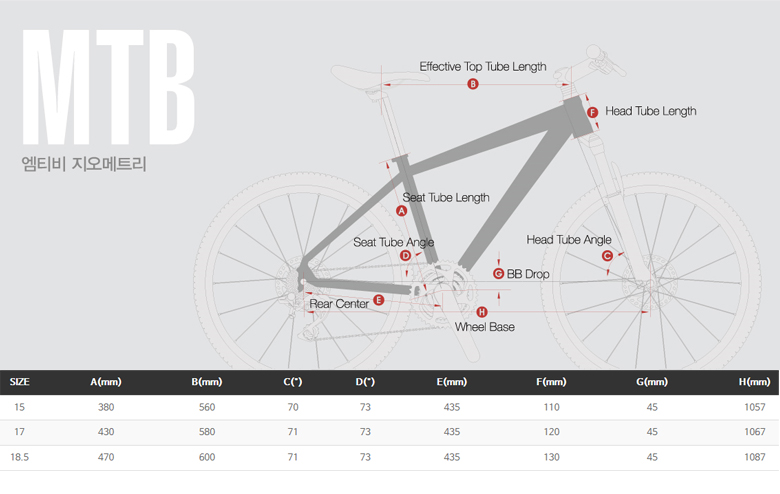Select the A(mm) column header
780x494 pixels.
[106, 382]
